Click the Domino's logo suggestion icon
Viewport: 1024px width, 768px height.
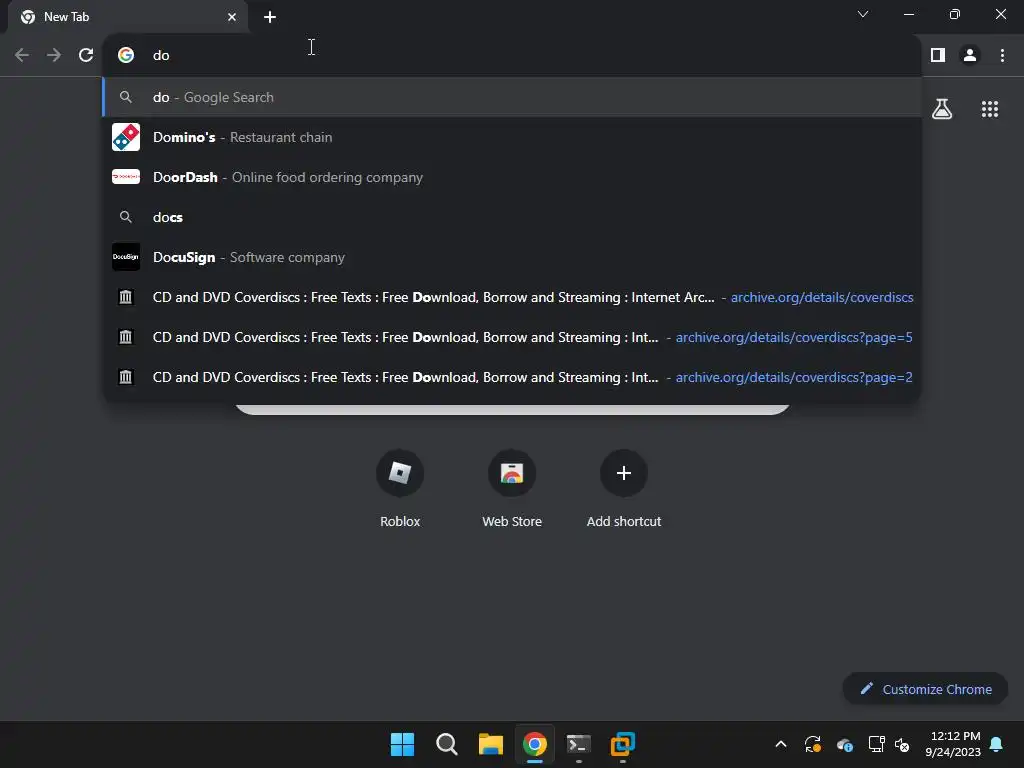(126, 137)
